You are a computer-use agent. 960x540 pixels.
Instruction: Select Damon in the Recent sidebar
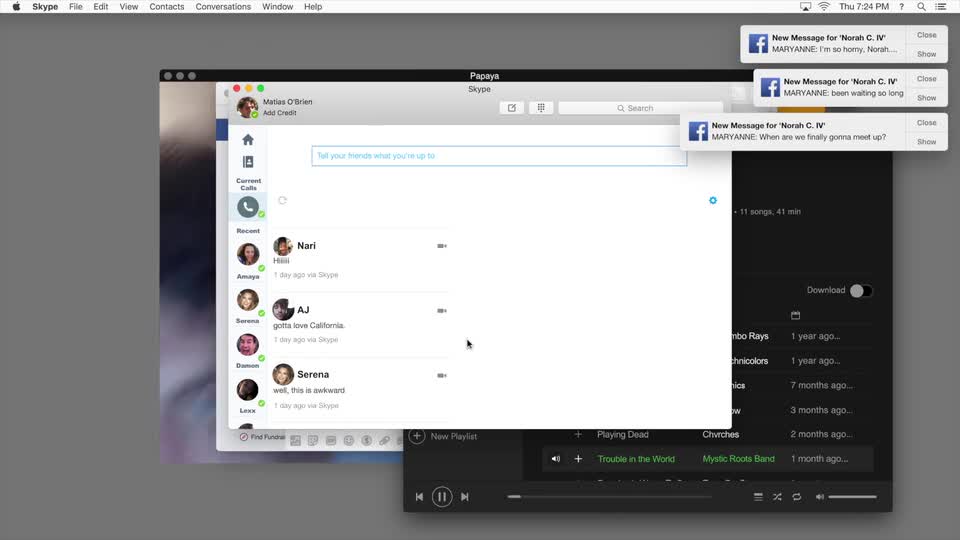point(248,345)
